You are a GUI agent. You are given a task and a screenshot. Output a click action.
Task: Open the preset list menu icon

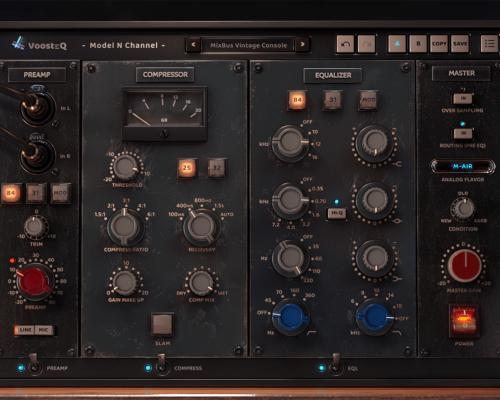489,44
